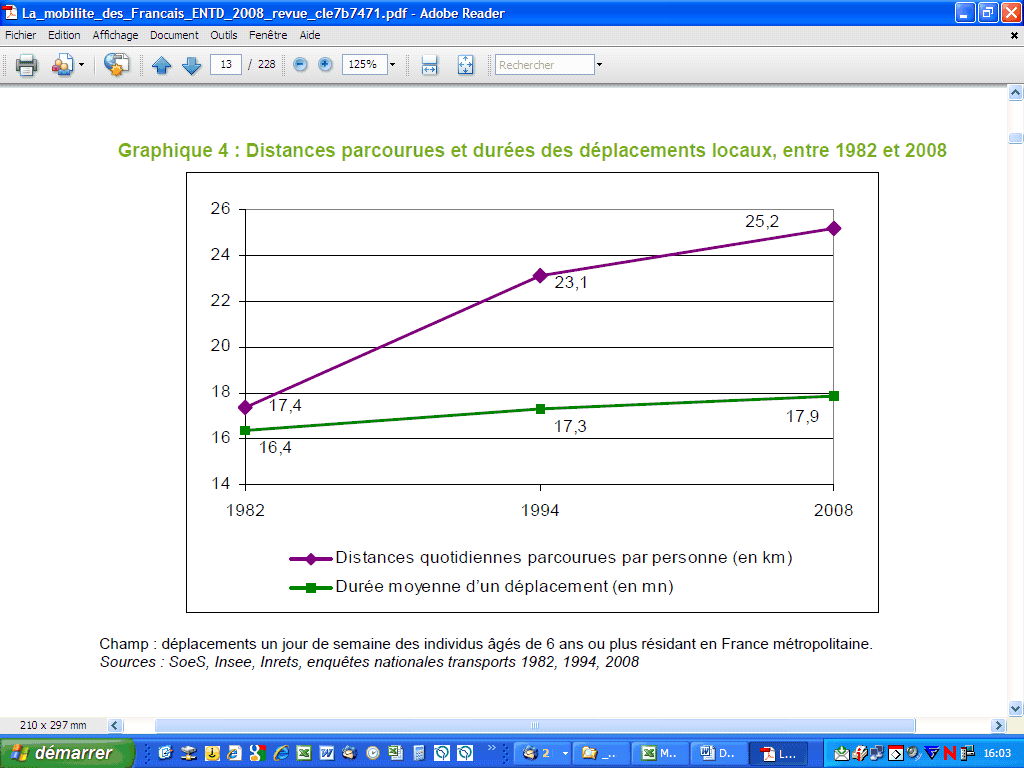The image size is (1024, 768).
Task: Go to next page with down arrow
Action: click(192, 65)
